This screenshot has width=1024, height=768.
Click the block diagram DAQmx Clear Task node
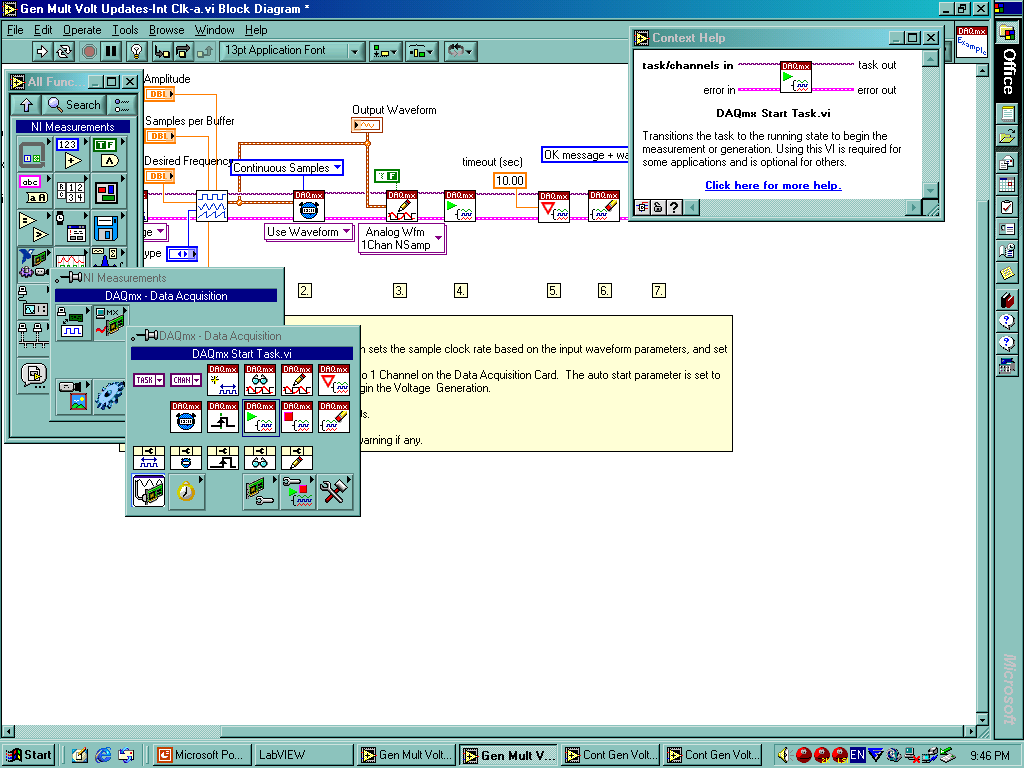click(603, 206)
